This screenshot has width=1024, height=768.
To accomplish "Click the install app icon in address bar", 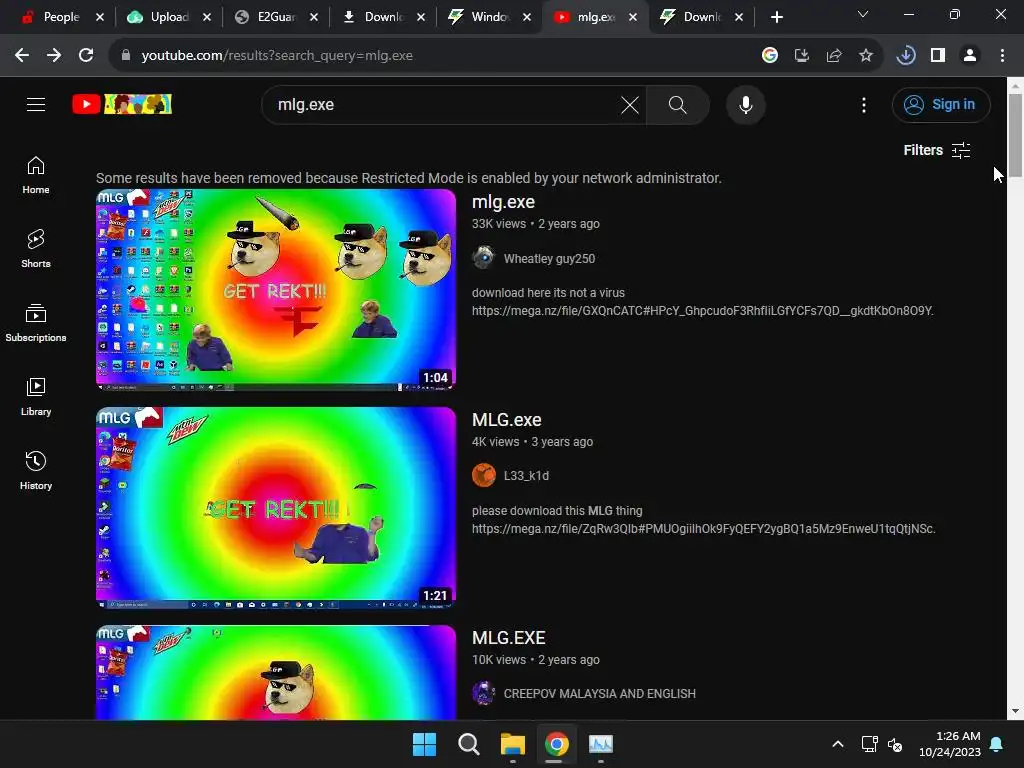I will point(801,56).
